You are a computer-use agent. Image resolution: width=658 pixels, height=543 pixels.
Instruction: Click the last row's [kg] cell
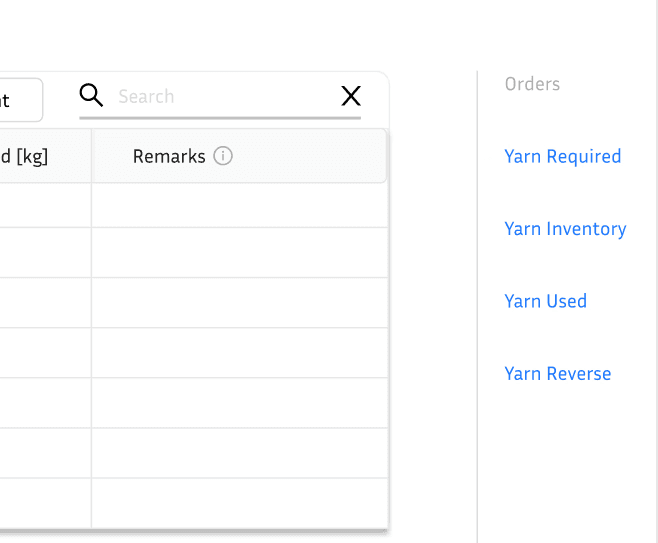coord(45,503)
